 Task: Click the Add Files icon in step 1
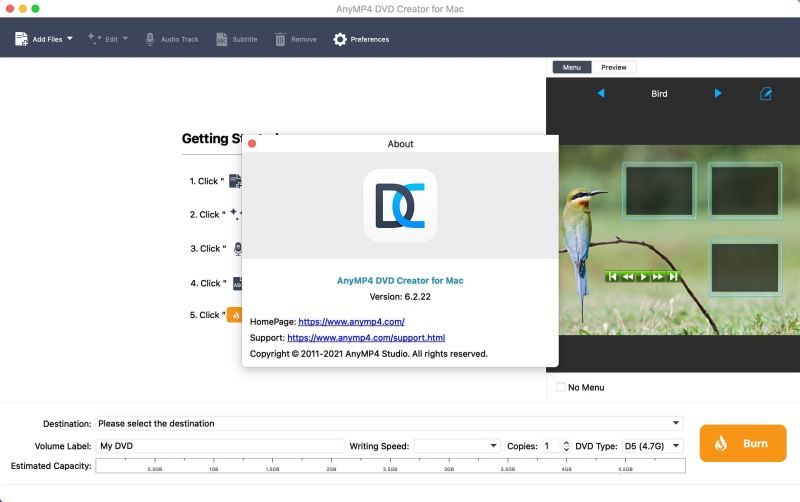[x=235, y=181]
